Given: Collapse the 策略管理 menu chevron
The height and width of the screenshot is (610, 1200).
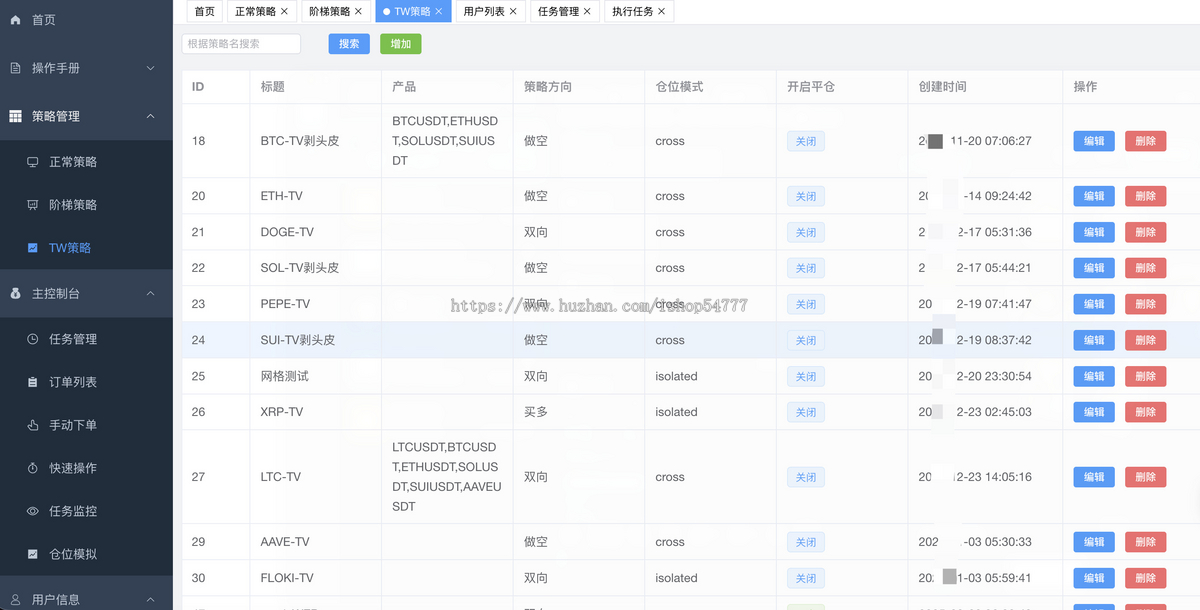Looking at the screenshot, I should tap(151, 116).
